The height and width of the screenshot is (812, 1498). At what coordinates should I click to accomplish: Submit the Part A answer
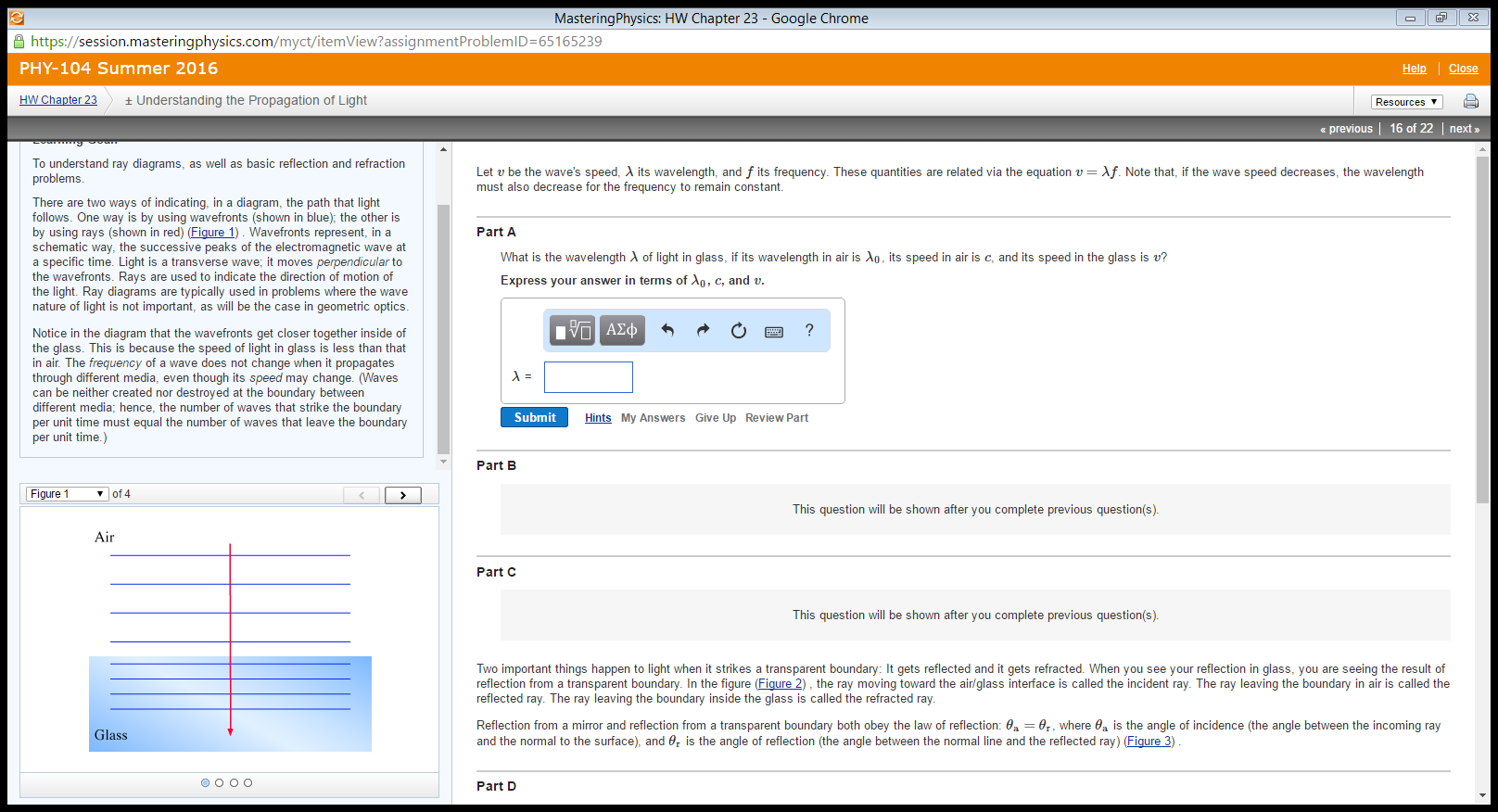535,417
